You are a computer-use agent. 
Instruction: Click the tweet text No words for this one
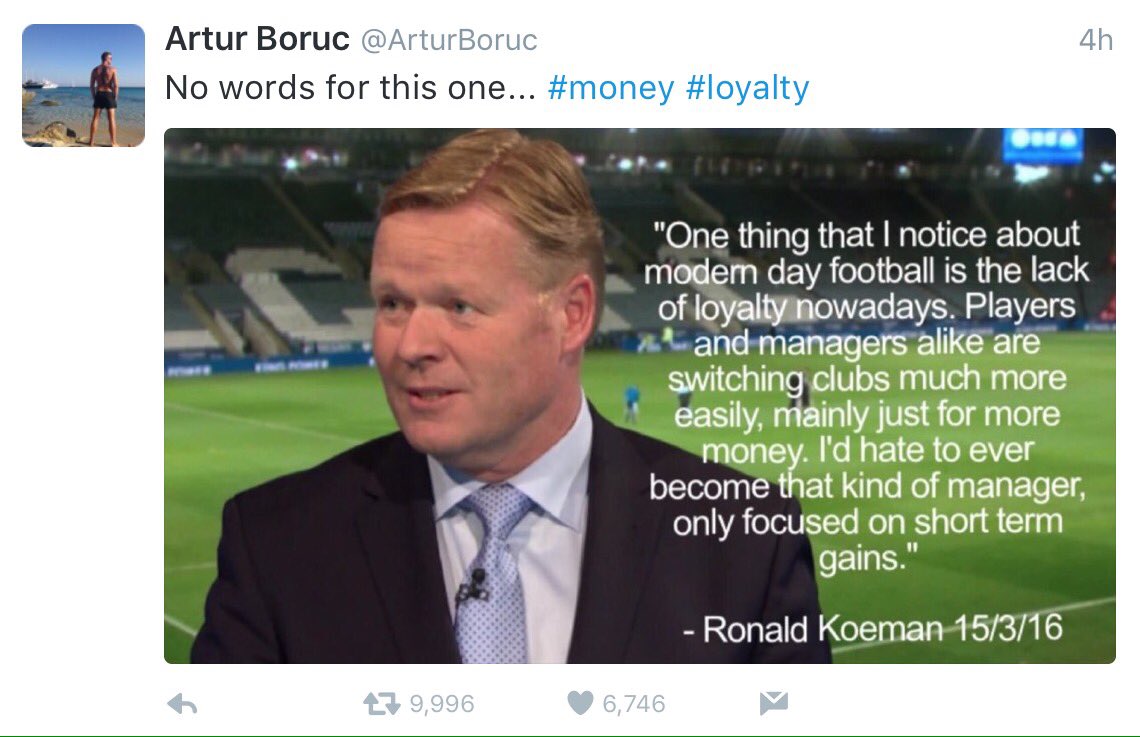pos(350,88)
